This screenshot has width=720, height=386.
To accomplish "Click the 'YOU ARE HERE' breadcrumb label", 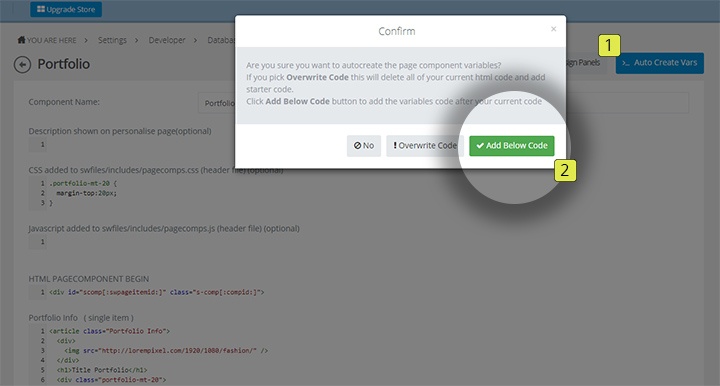I will tap(51, 40).
